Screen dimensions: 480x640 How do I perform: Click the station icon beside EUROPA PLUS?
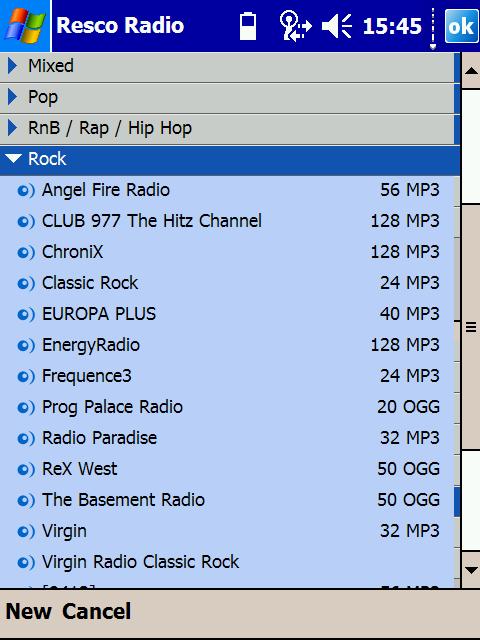(26, 315)
